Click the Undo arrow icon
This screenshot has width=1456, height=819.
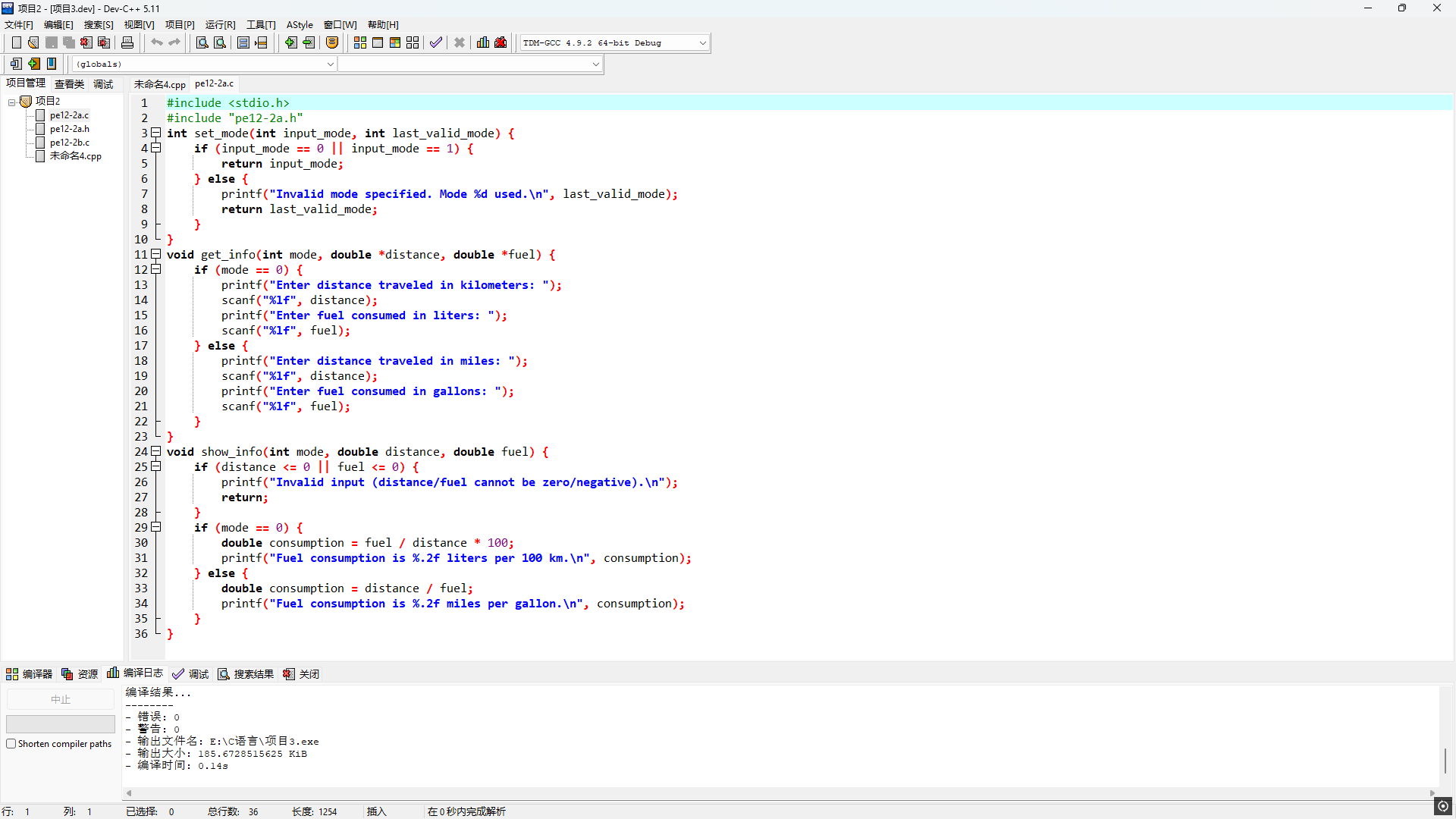point(156,42)
